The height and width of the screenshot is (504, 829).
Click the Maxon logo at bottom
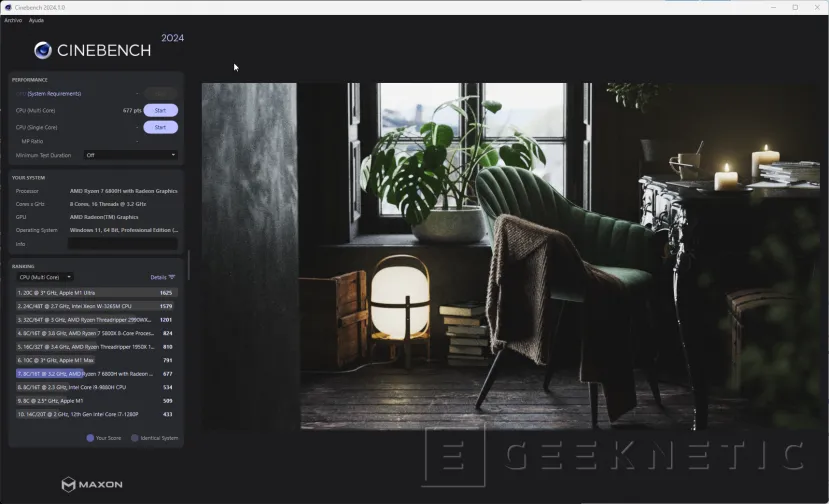tap(92, 484)
